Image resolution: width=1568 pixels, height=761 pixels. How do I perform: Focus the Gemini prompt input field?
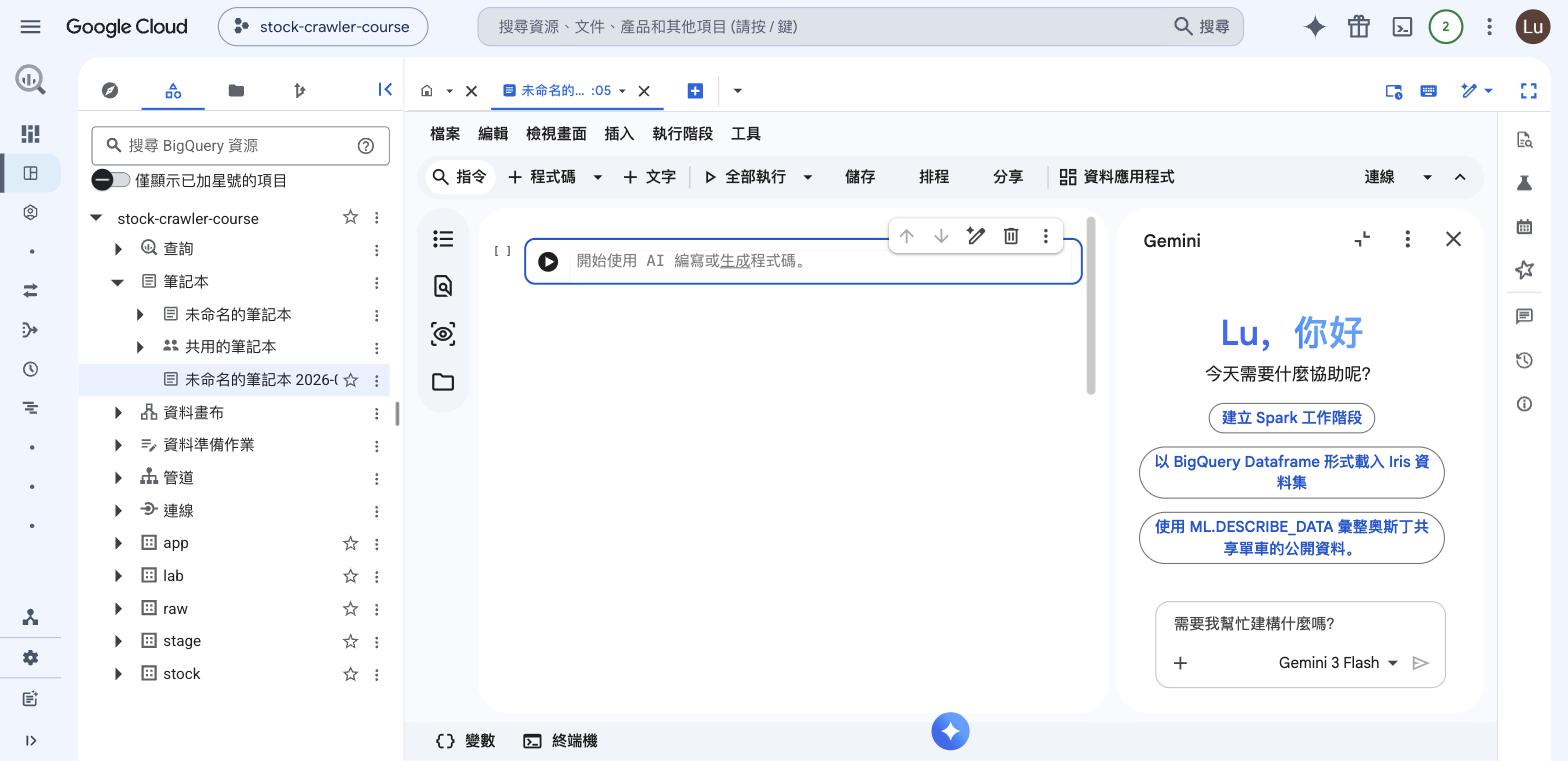coord(1300,624)
